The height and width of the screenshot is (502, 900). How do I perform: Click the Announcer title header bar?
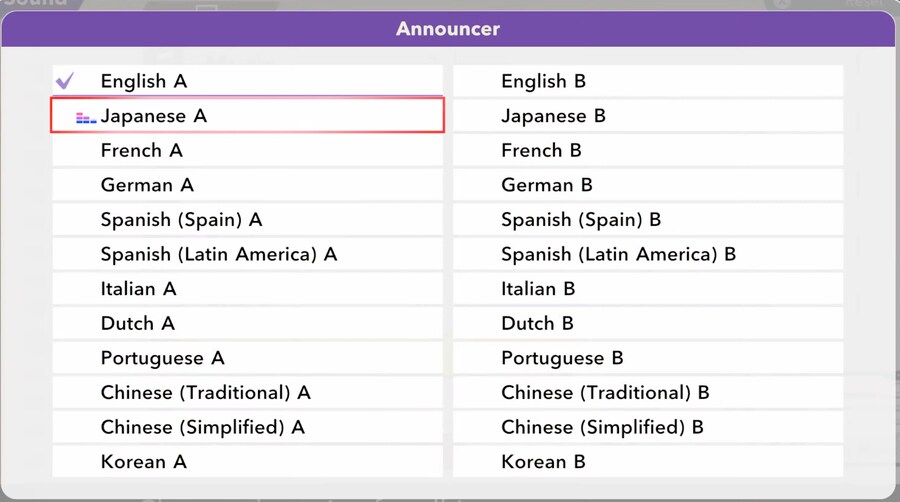coord(448,29)
